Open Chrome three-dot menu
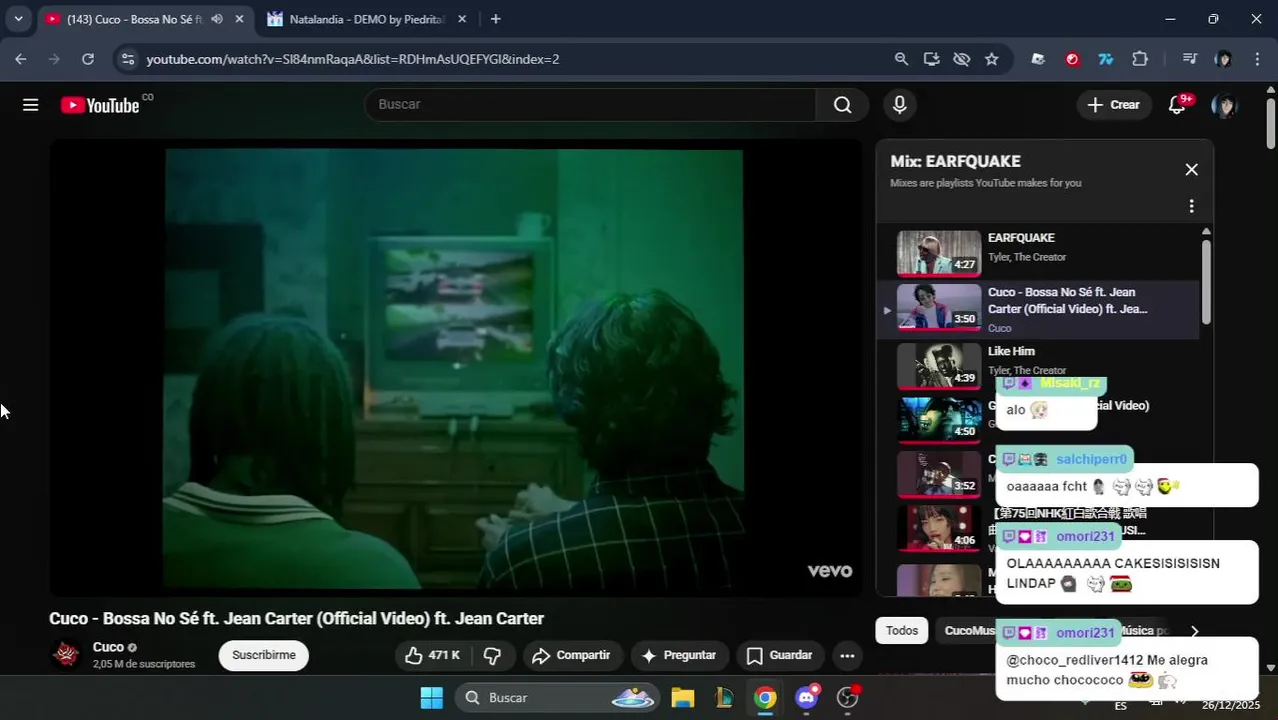This screenshot has width=1278, height=720. (1258, 59)
